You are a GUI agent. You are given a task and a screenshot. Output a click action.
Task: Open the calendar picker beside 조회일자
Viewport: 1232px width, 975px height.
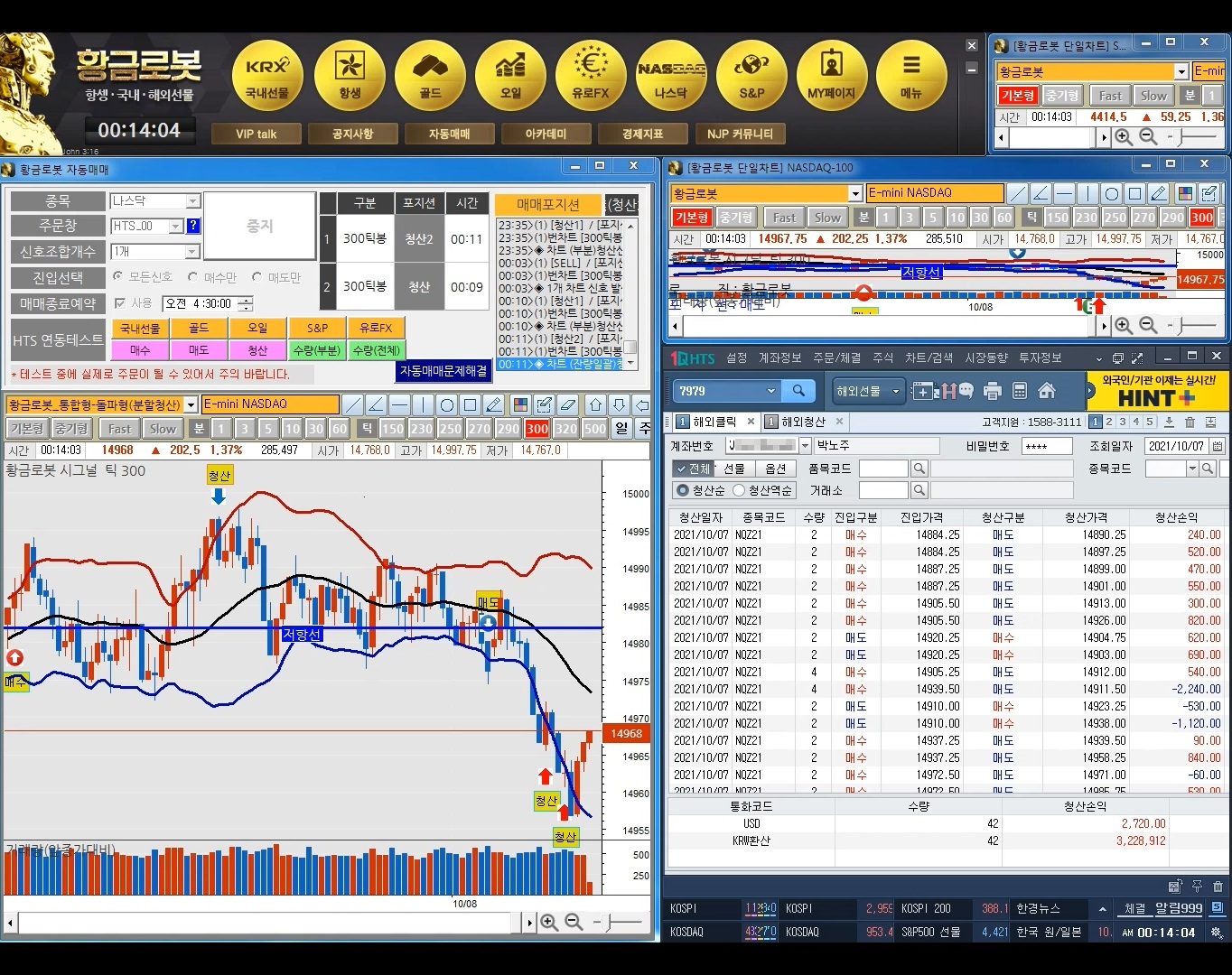click(1218, 446)
